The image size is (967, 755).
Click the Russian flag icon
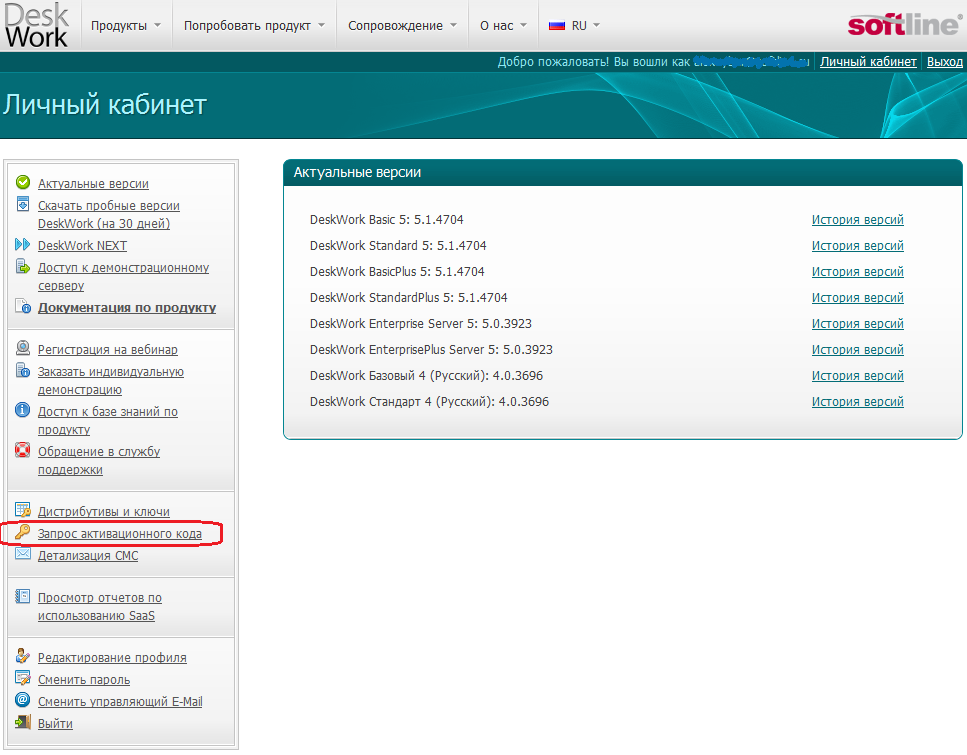pyautogui.click(x=557, y=26)
